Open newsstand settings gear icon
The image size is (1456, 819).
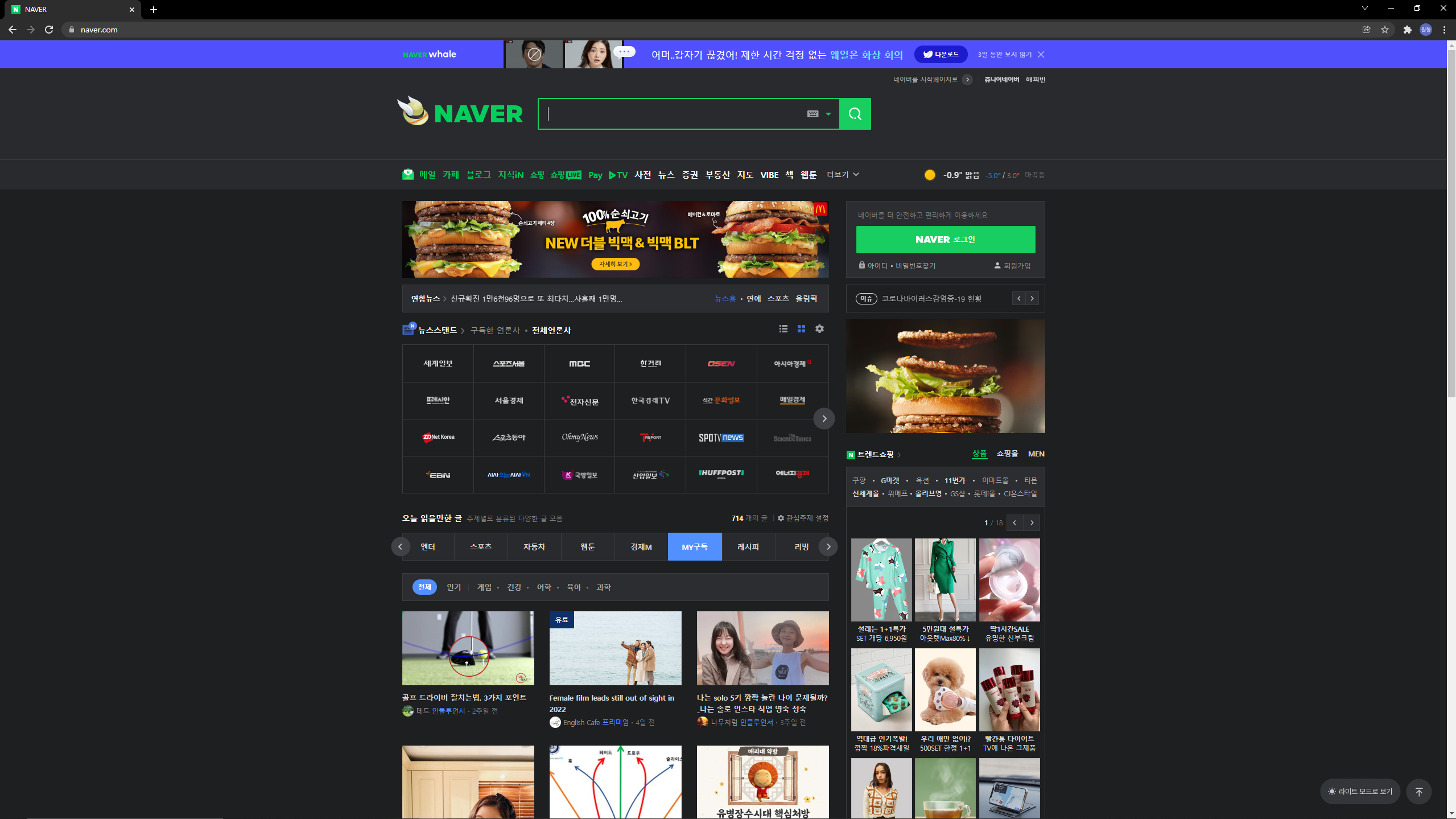click(x=819, y=329)
